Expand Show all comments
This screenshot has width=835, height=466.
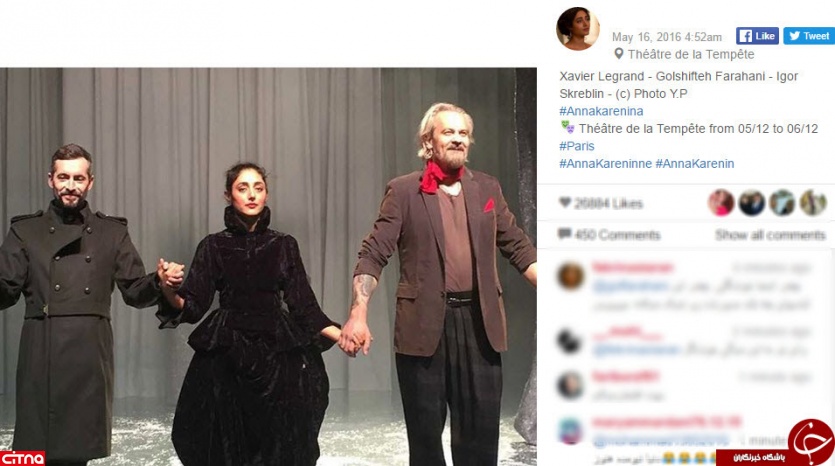click(x=770, y=235)
